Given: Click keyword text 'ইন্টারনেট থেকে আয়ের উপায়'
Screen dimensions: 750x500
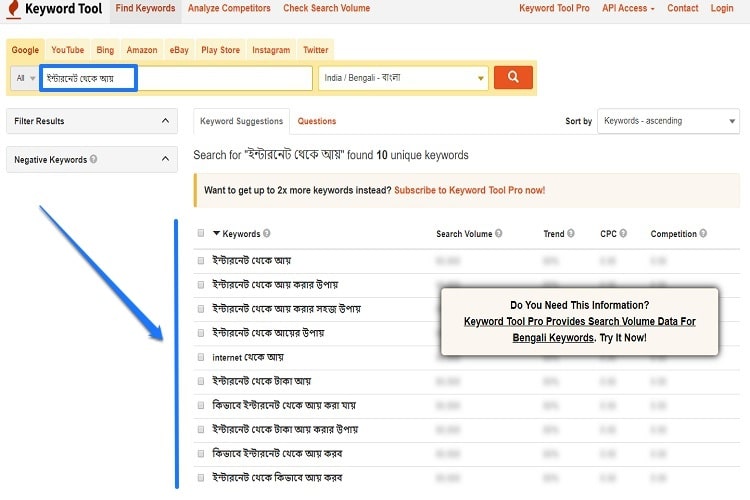Looking at the screenshot, I should [268, 333].
